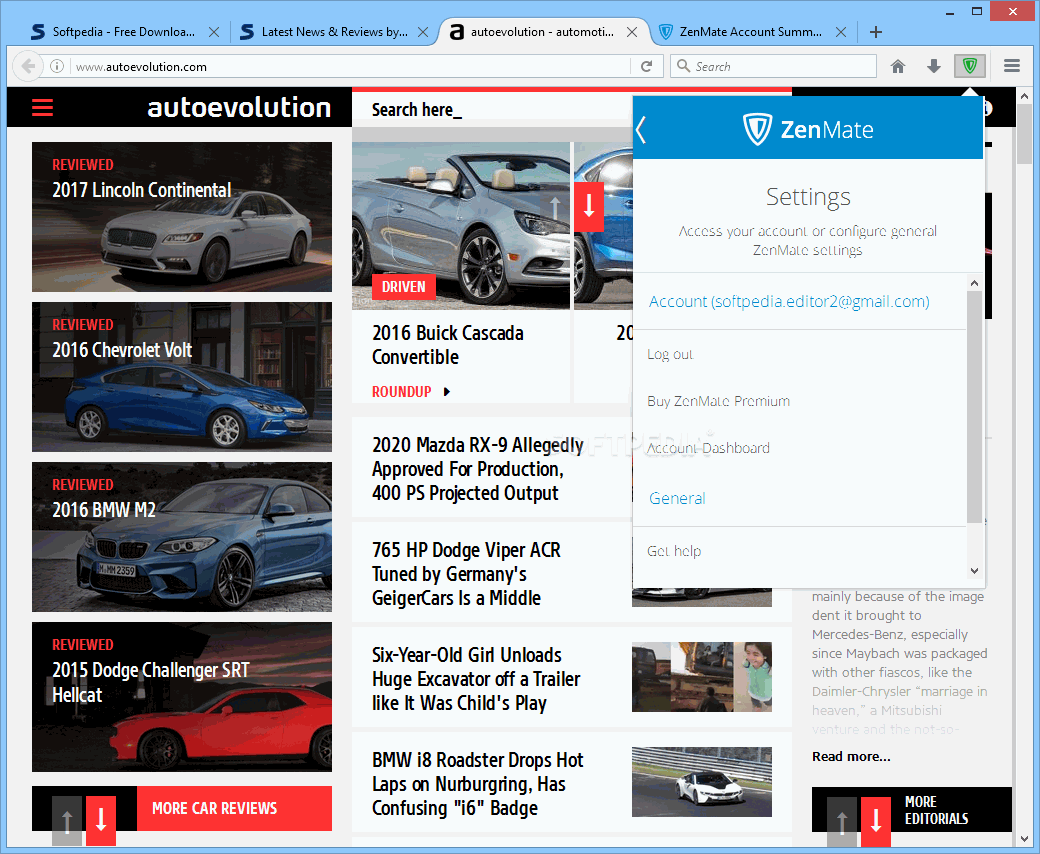
Task: Close the Softpedia Free Download tab
Action: click(x=214, y=32)
